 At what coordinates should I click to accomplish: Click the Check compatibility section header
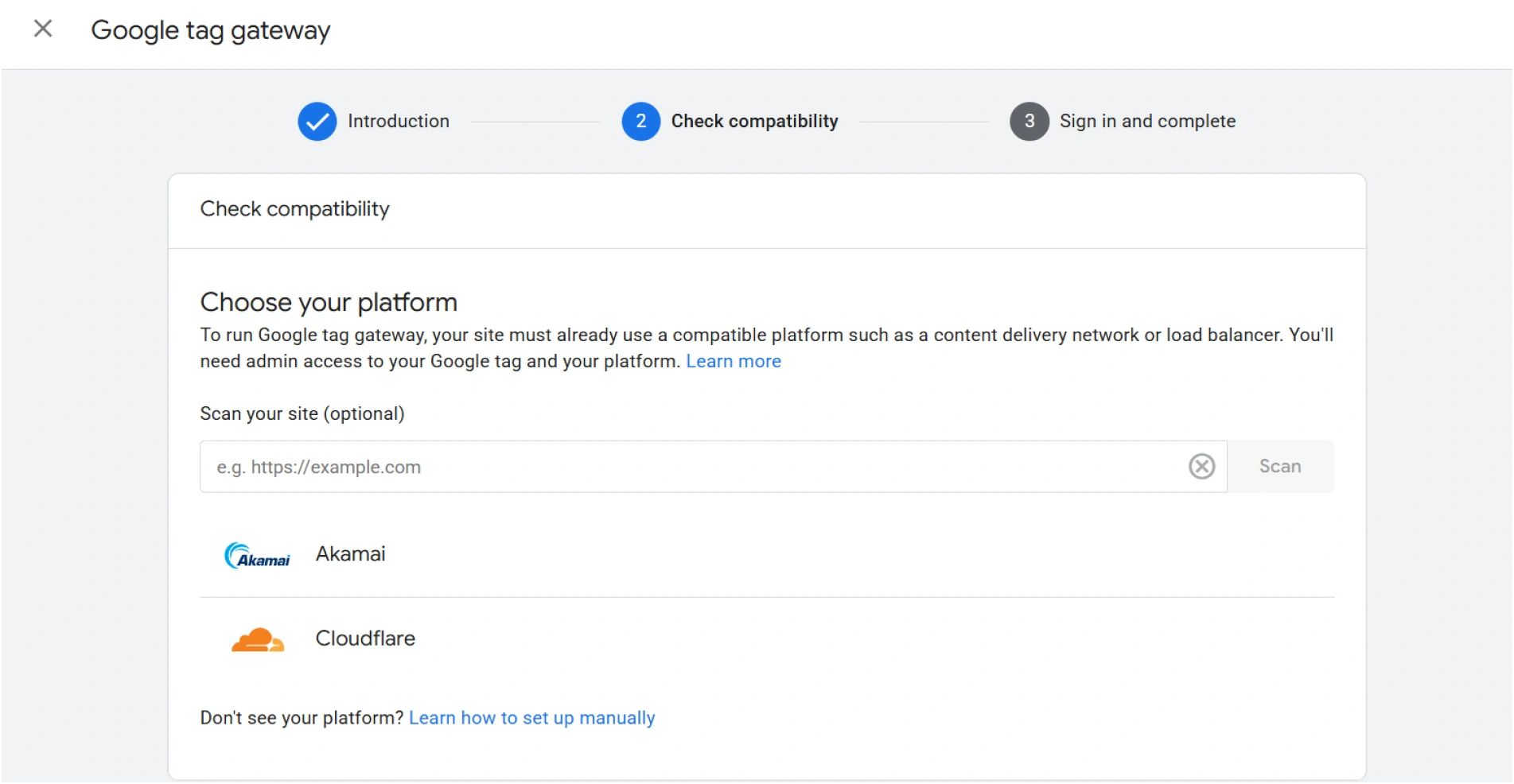pos(294,209)
